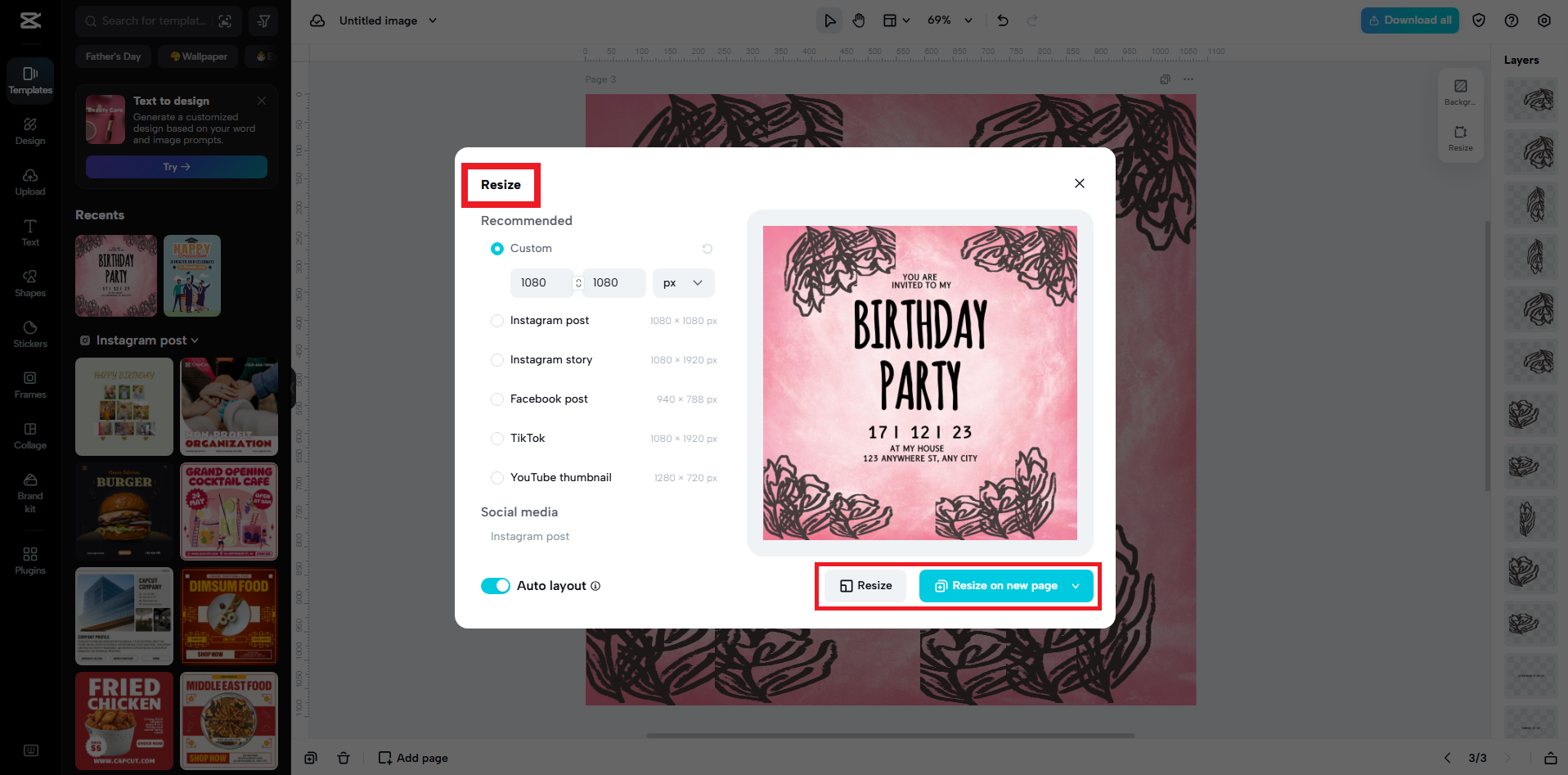Dismiss the Text to design card
The width and height of the screenshot is (1568, 775).
click(x=262, y=101)
